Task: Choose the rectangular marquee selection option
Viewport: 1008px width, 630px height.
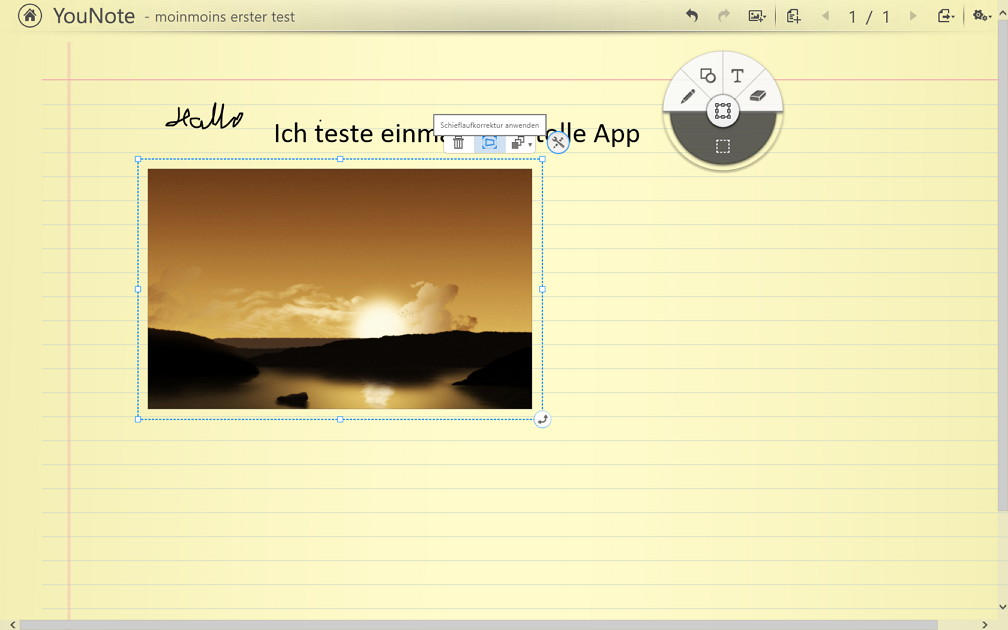Action: coord(723,147)
